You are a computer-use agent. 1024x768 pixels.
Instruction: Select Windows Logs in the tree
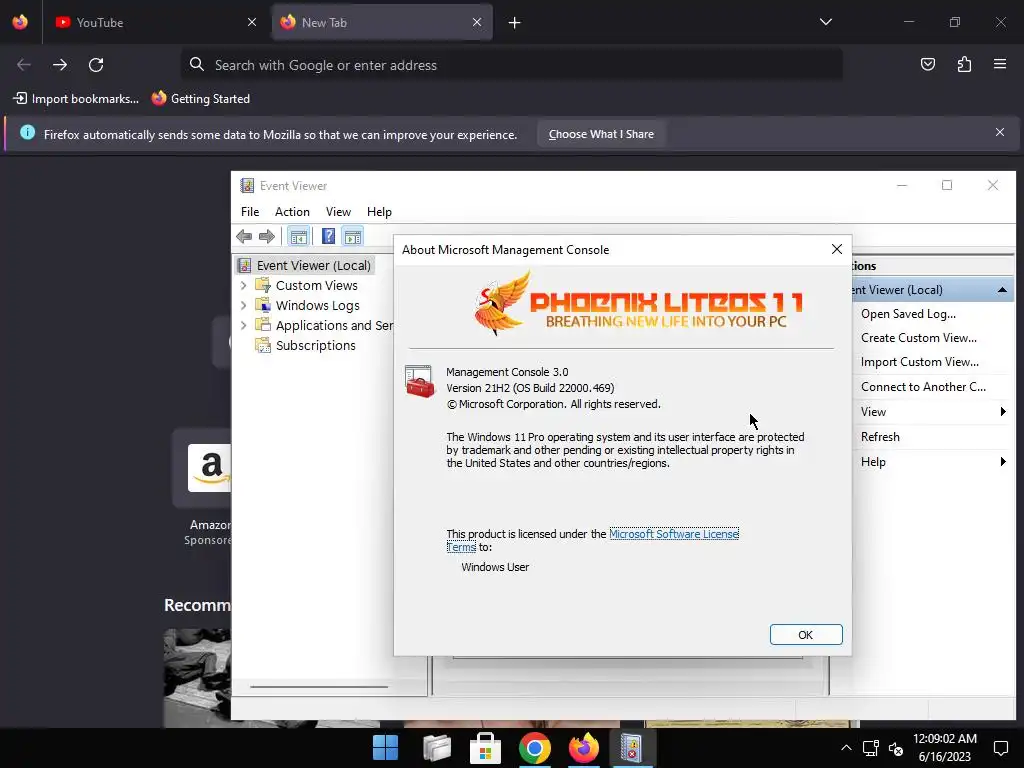[x=317, y=306]
